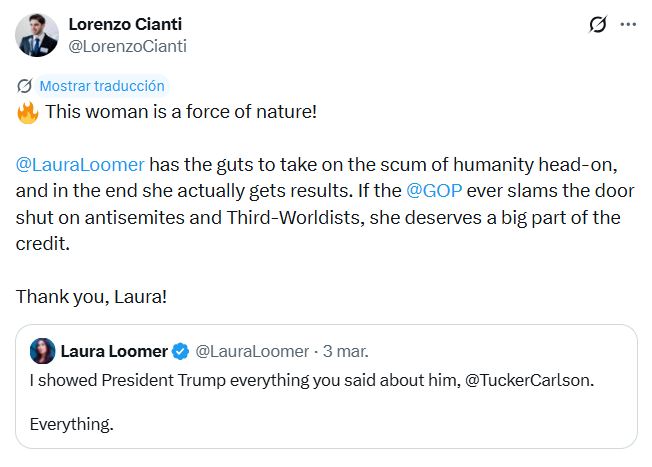This screenshot has height=467, width=652.
Task: Show the translation via Mostrar traducción
Action: pyautogui.click(x=101, y=86)
